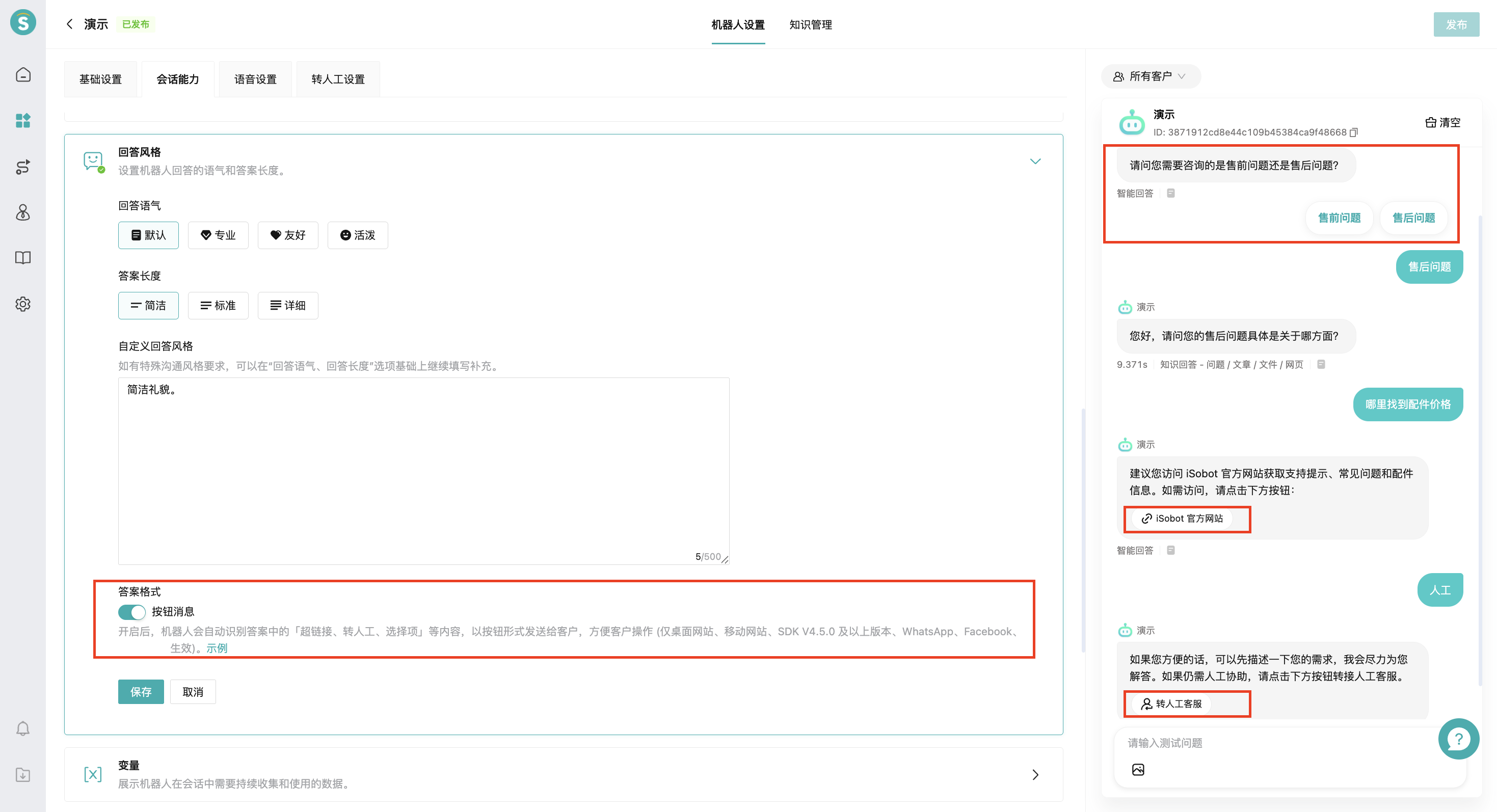Click the back arrow beside 演示
The image size is (1497, 812).
70,24
